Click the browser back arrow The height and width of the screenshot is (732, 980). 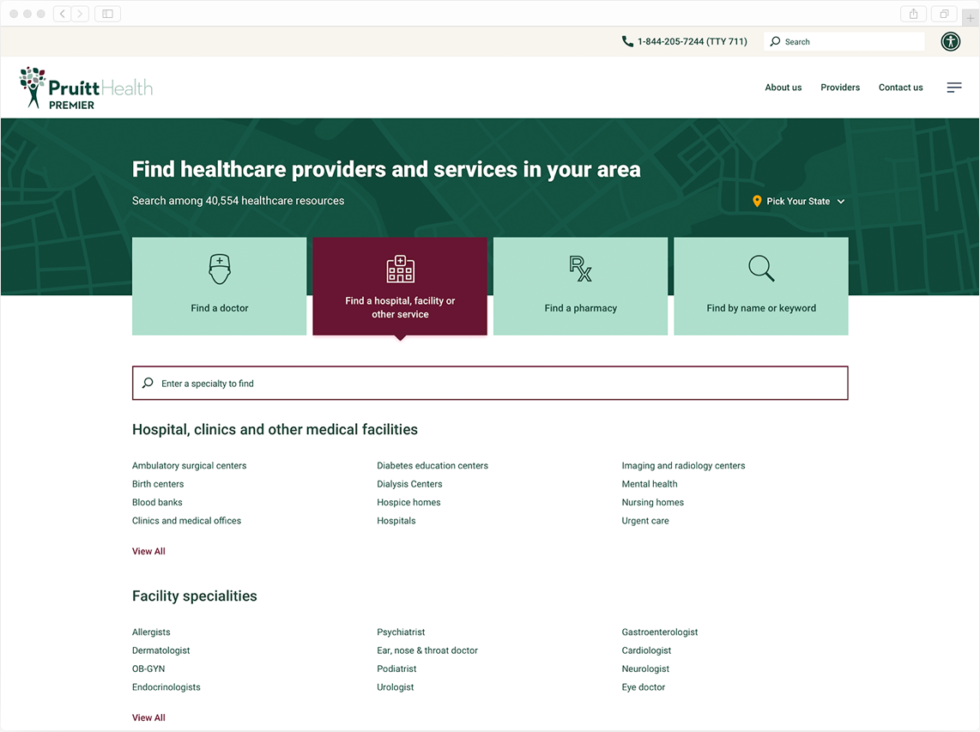coord(62,14)
